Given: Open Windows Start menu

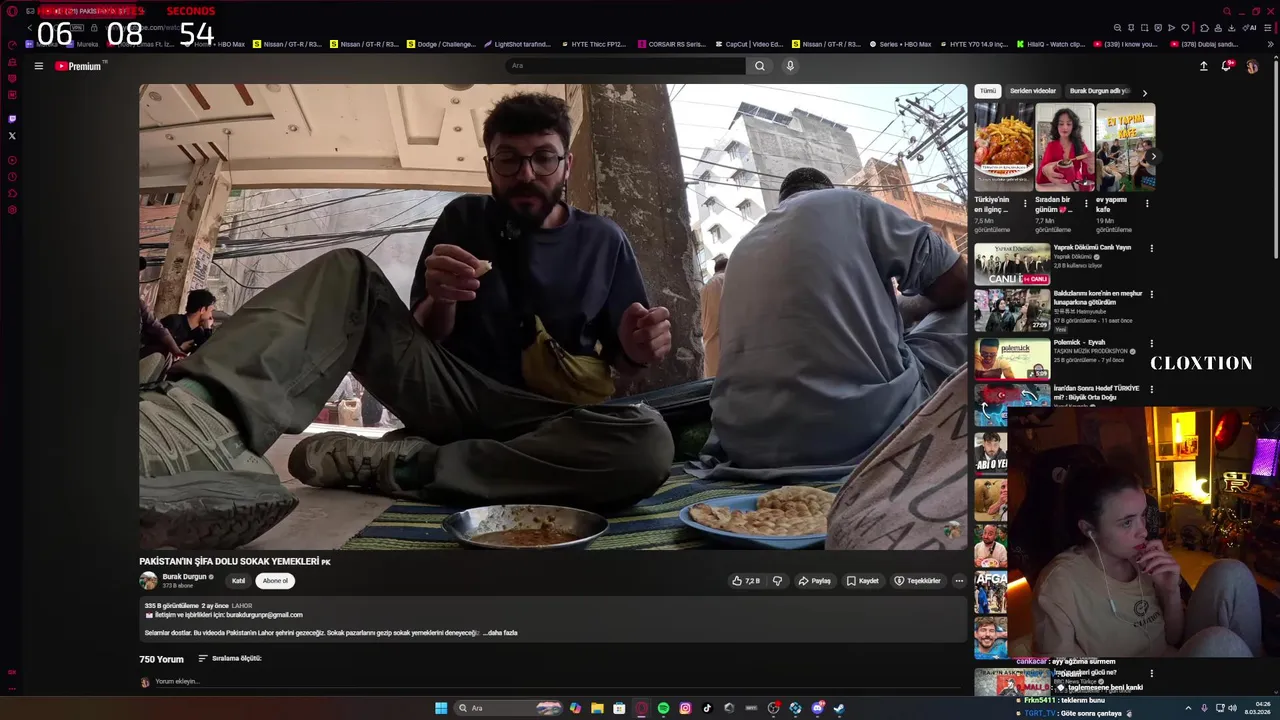Looking at the screenshot, I should point(441,708).
